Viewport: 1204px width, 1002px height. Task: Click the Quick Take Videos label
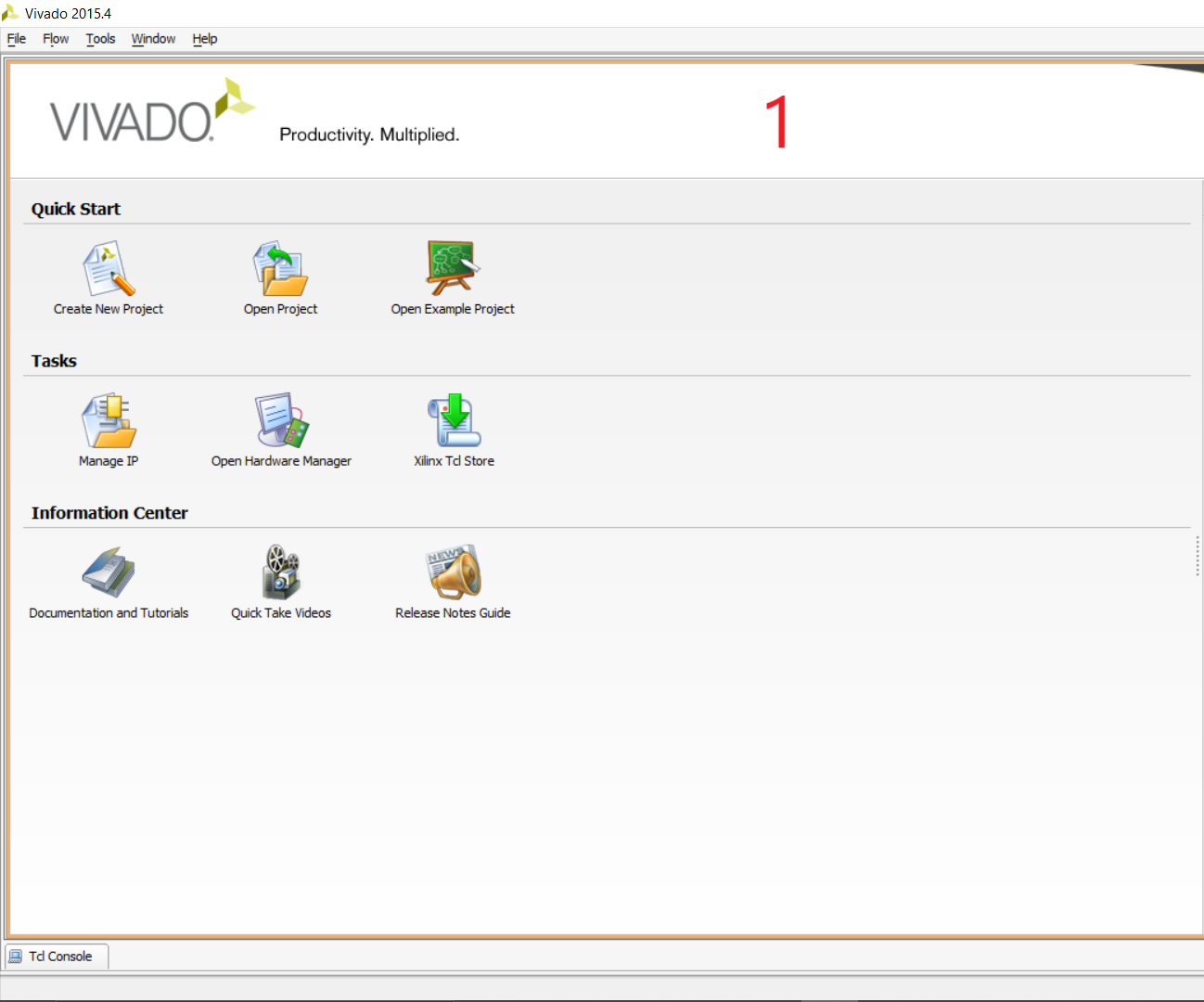(x=281, y=613)
